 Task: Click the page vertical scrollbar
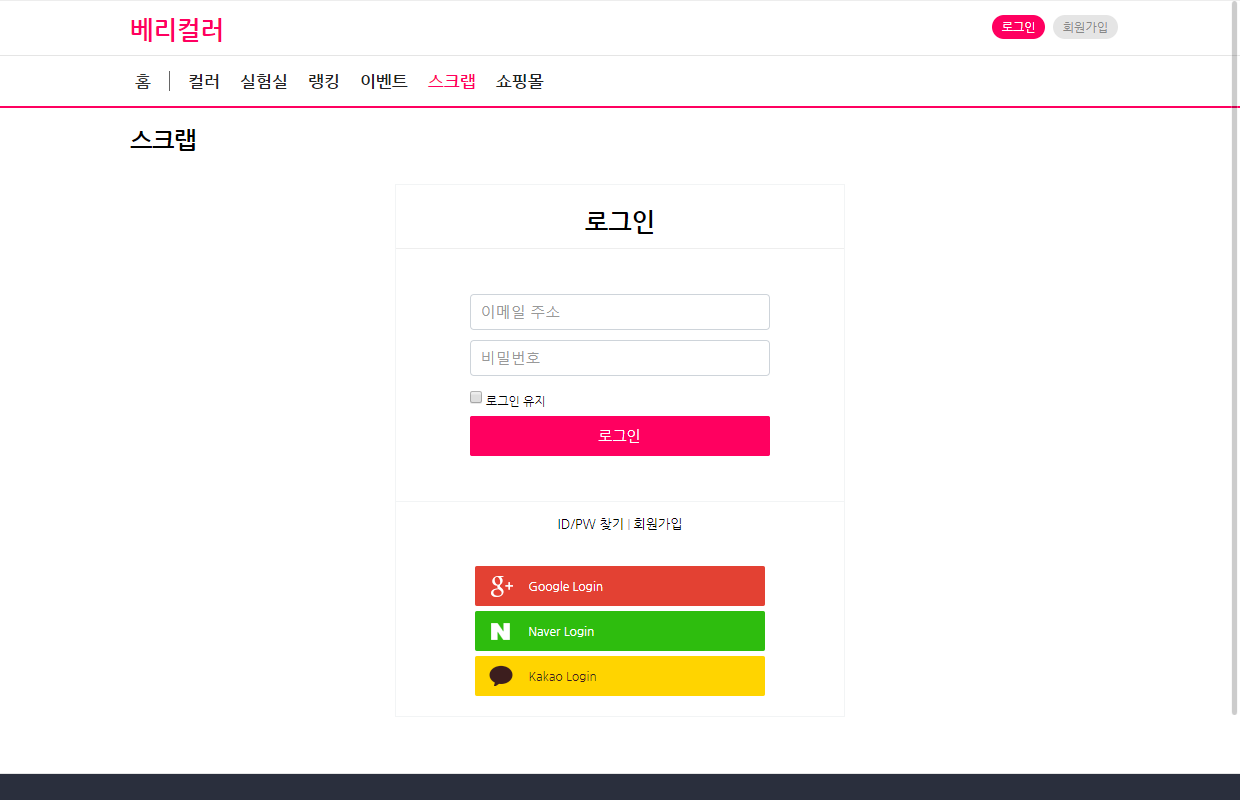click(1234, 360)
